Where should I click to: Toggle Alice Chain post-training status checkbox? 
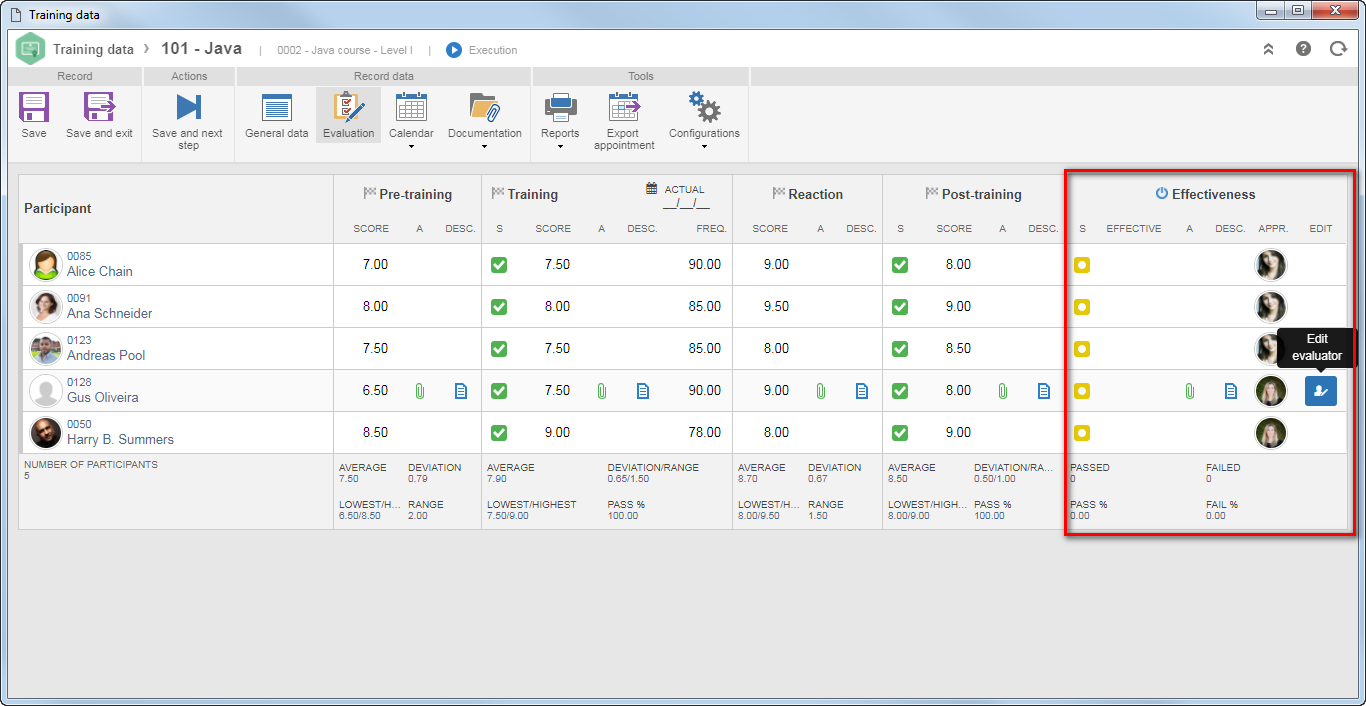tap(900, 265)
